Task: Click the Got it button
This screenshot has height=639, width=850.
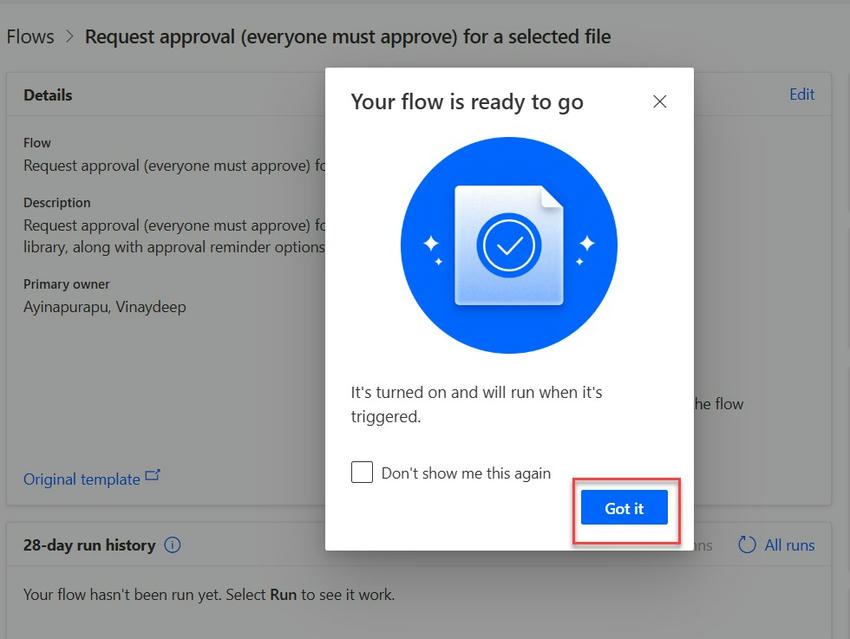Action: [624, 508]
